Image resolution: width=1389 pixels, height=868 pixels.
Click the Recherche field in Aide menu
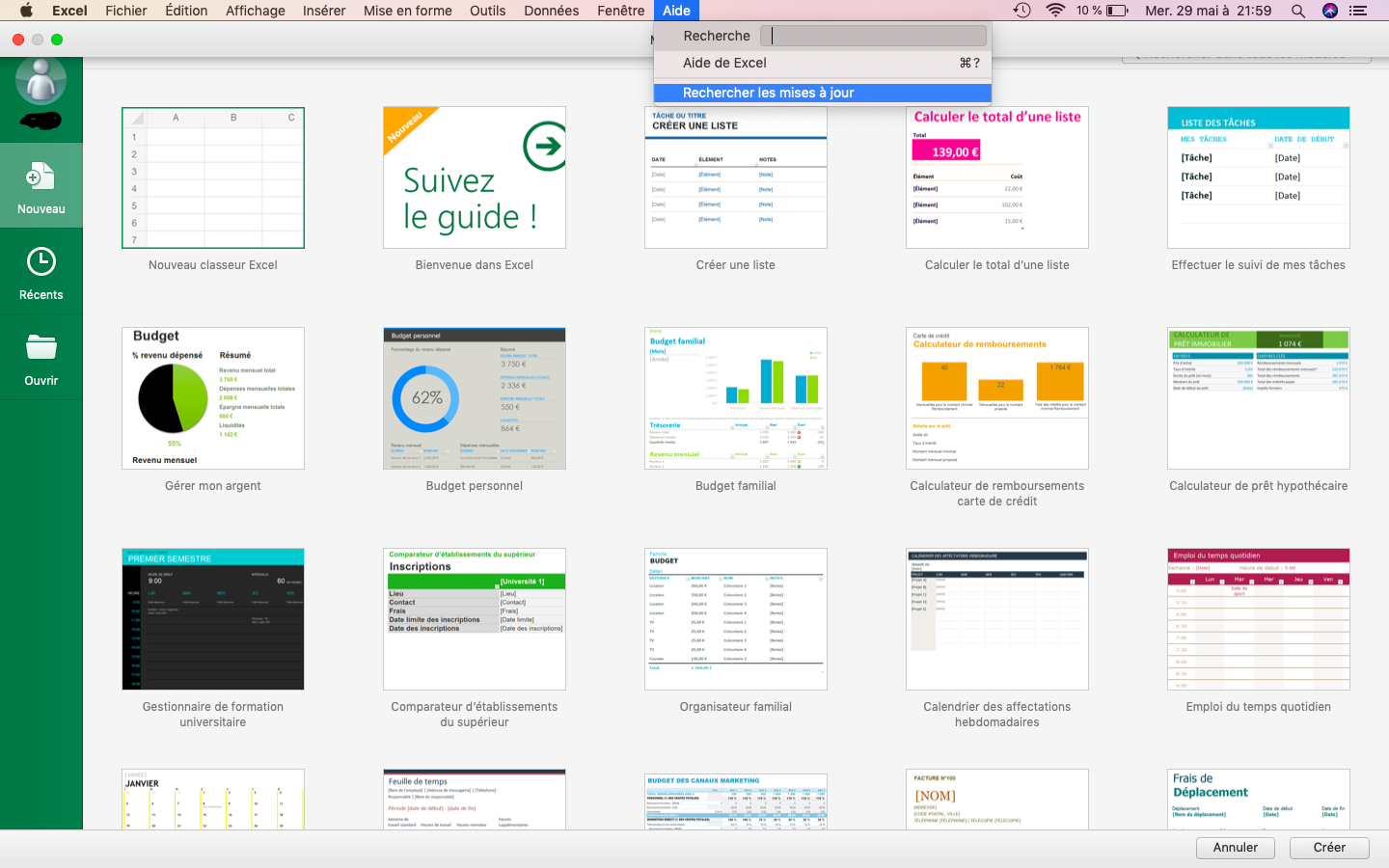874,36
